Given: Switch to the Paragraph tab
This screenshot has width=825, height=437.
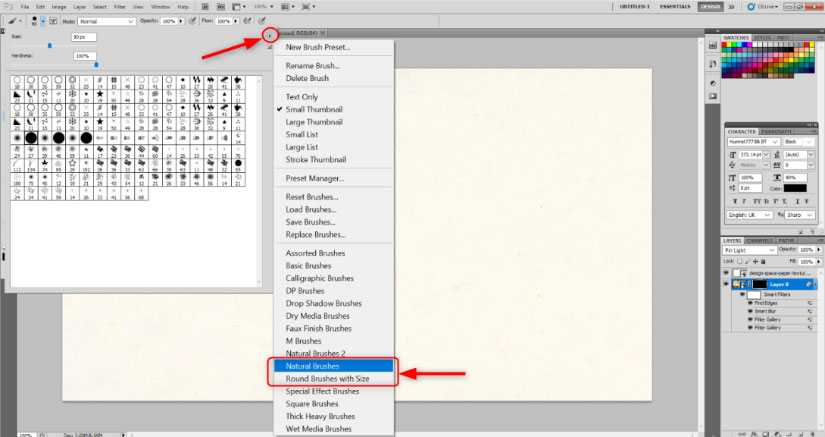Looking at the screenshot, I should [776, 131].
